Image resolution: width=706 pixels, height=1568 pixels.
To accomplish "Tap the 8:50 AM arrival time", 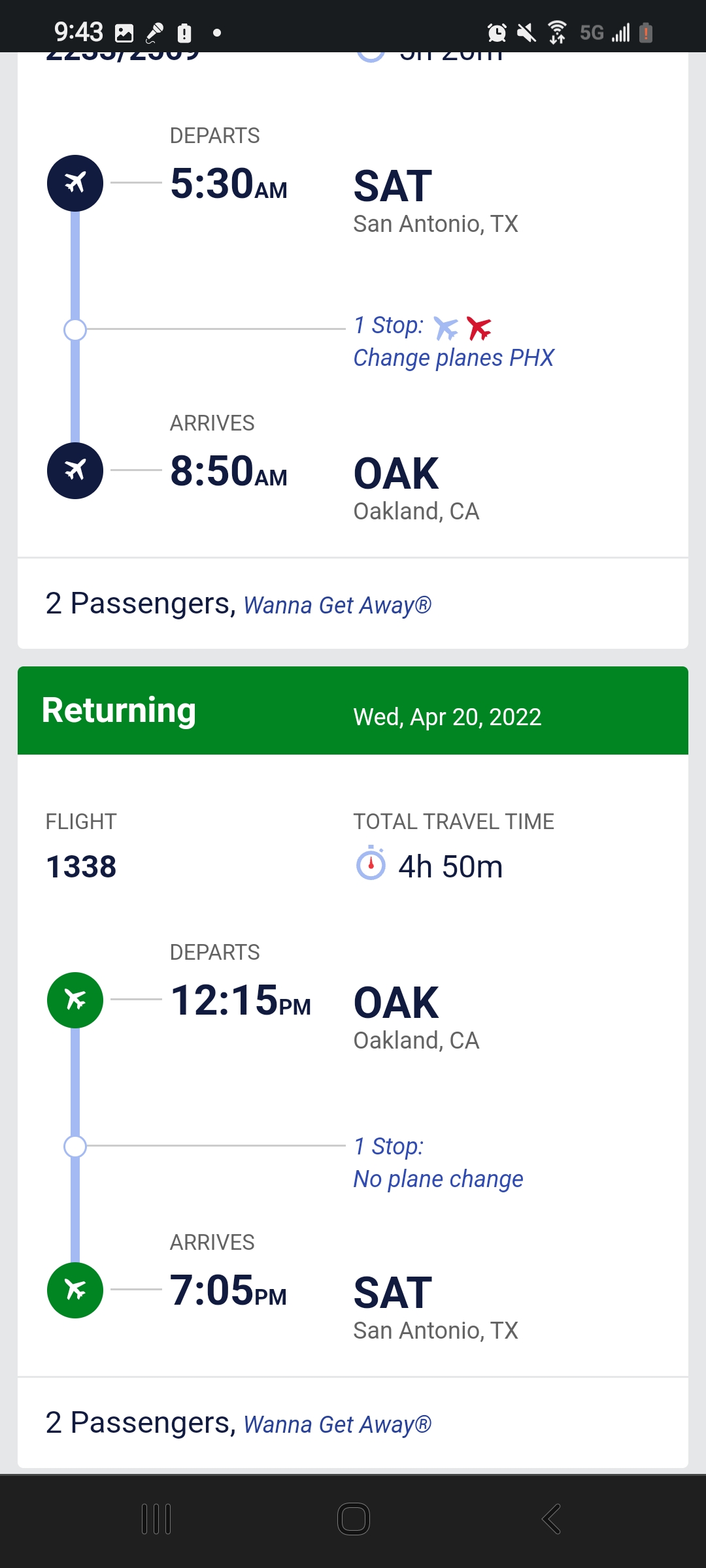I will tap(228, 471).
